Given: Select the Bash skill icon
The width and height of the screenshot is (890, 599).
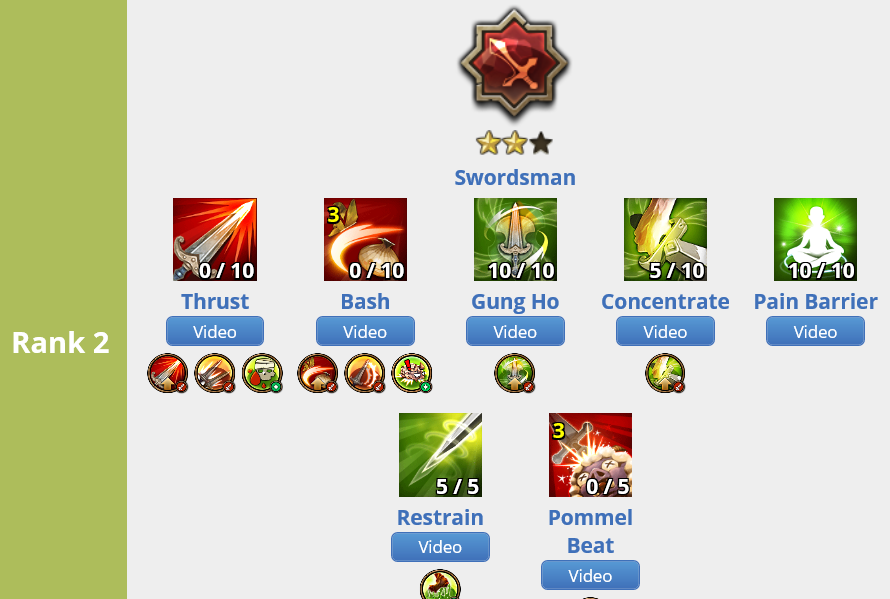Looking at the screenshot, I should (x=365, y=240).
